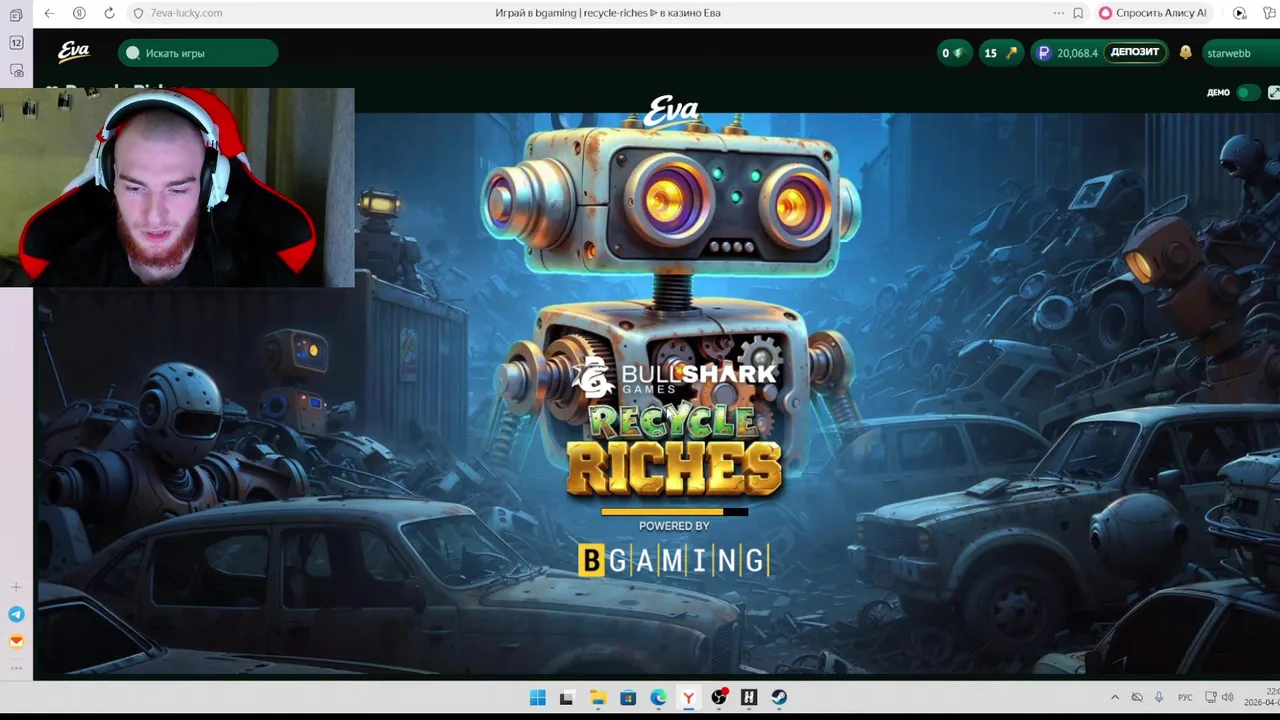Click the streamer webcam overlay
This screenshot has width=1280, height=720.
177,188
